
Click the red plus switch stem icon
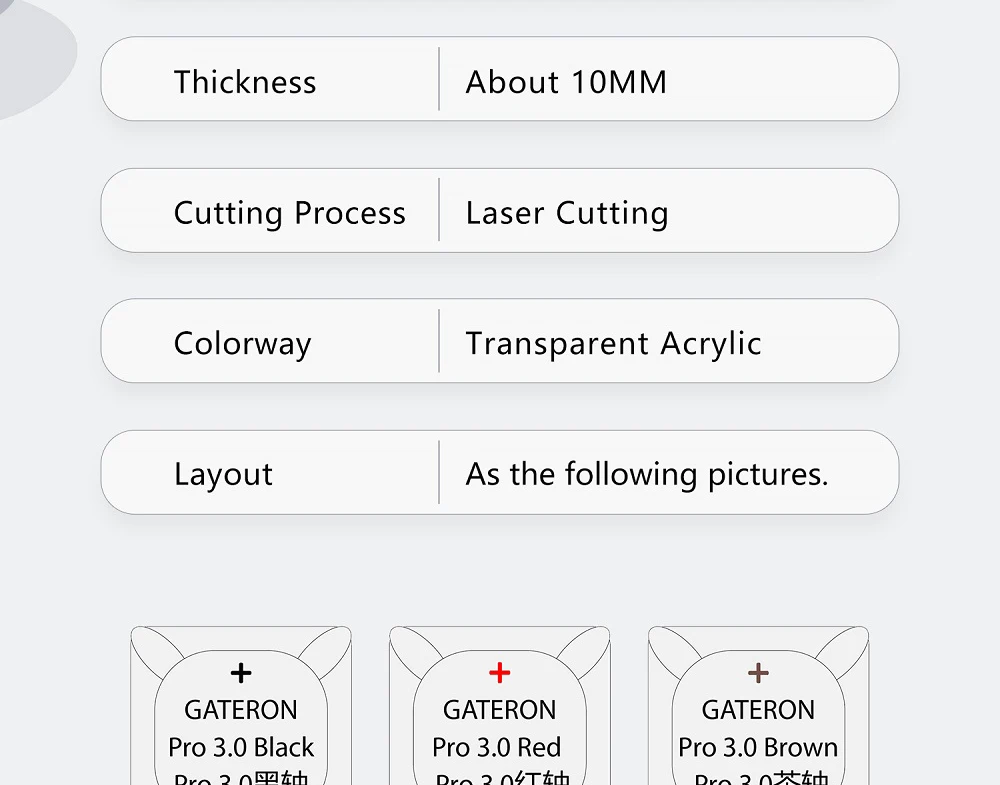pos(500,673)
